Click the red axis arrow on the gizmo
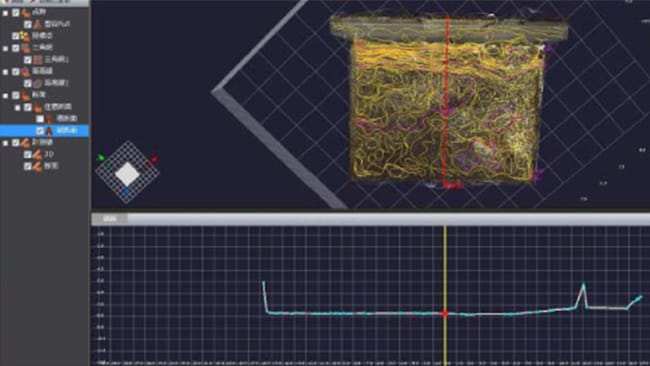Screen dimensions: 650x366 [154, 159]
